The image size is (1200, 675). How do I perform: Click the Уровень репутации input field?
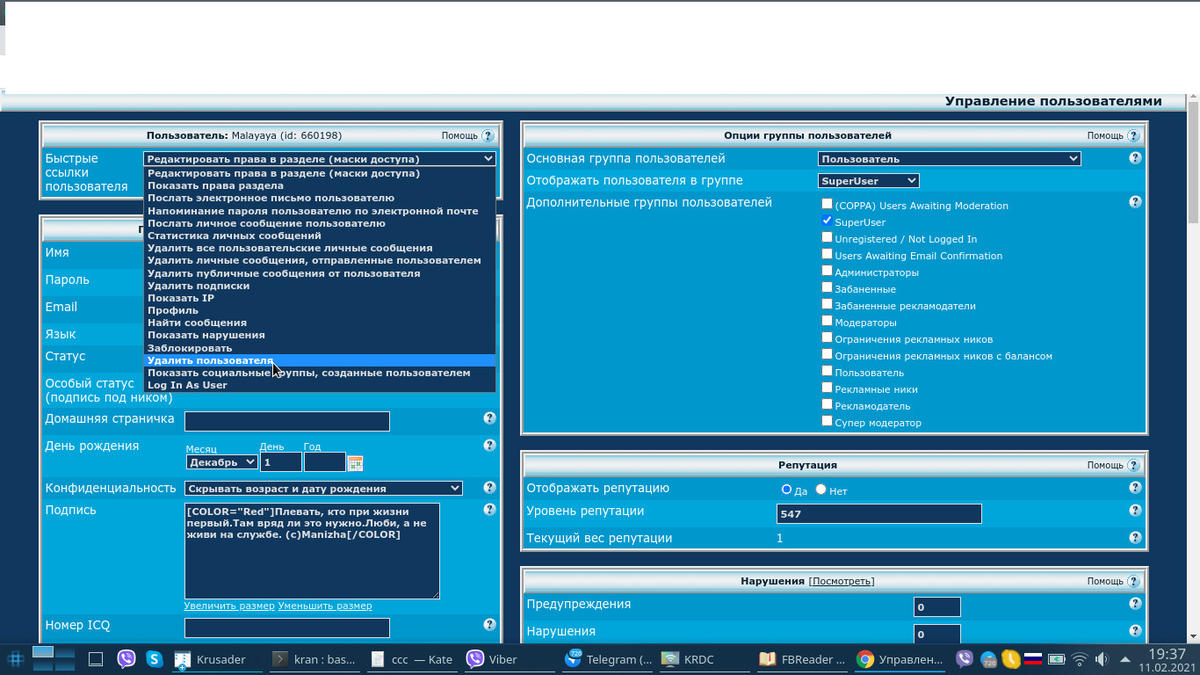coord(879,514)
